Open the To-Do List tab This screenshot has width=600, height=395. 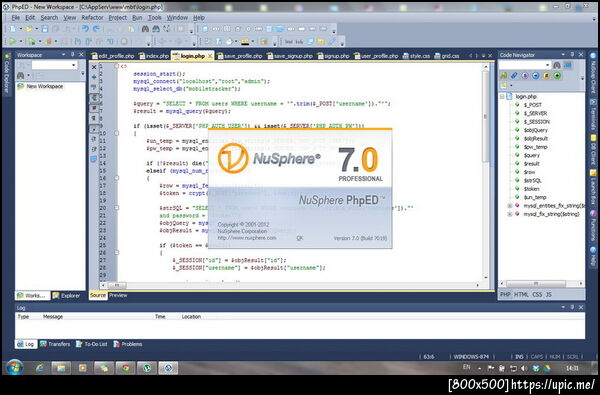coord(92,344)
